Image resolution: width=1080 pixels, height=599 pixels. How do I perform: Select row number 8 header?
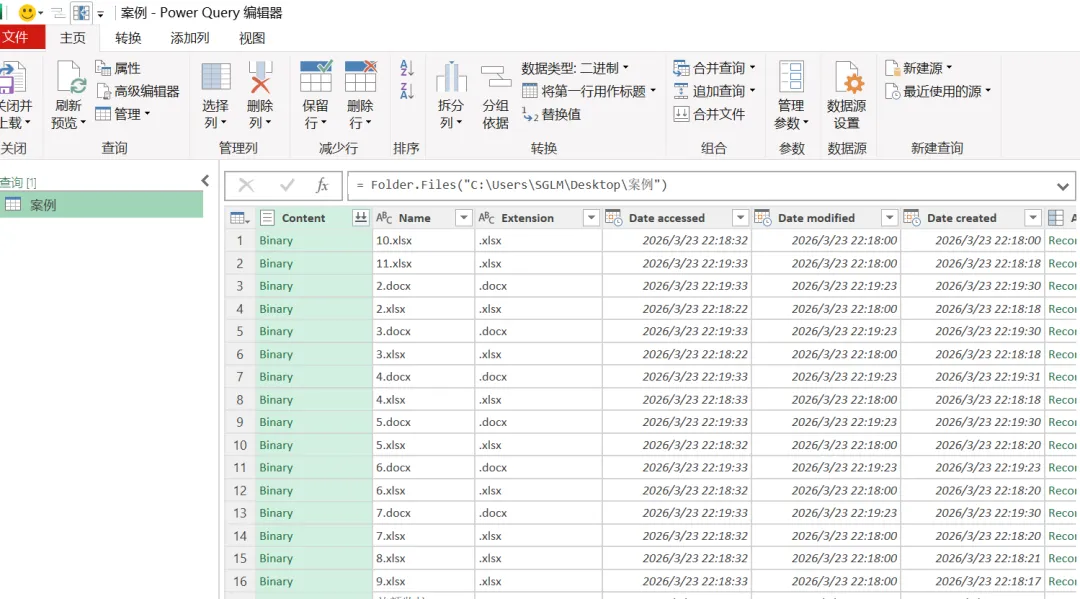(x=240, y=399)
